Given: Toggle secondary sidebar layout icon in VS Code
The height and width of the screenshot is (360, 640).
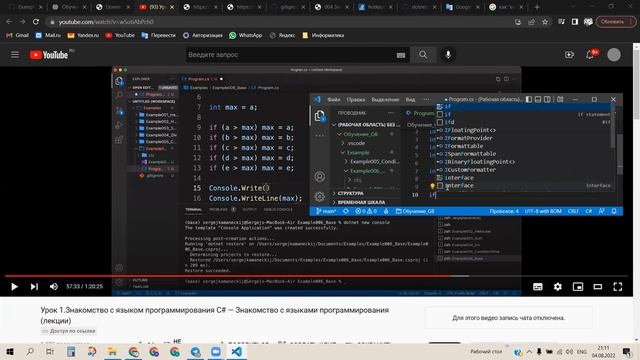Looking at the screenshot, I should 547,99.
